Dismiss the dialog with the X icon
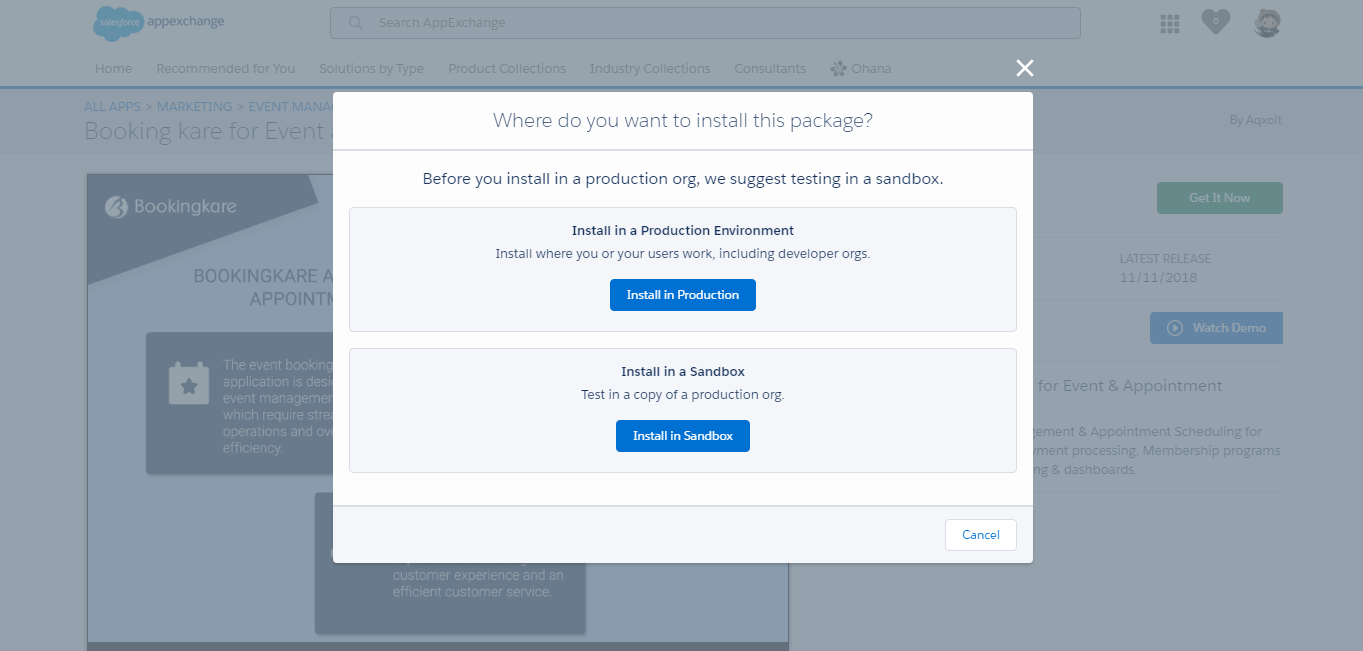 (1024, 68)
